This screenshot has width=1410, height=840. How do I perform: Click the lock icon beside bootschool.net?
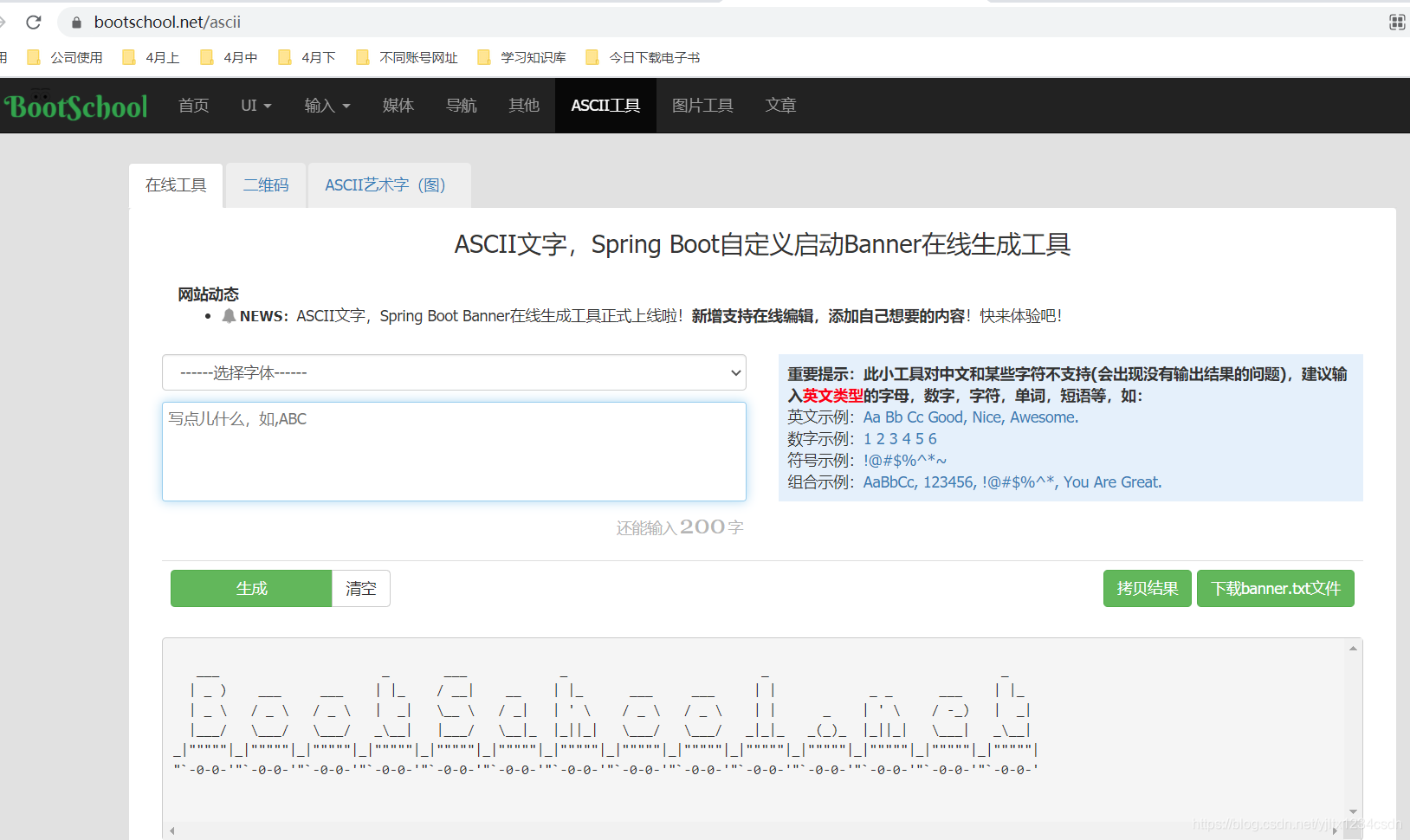coord(76,23)
